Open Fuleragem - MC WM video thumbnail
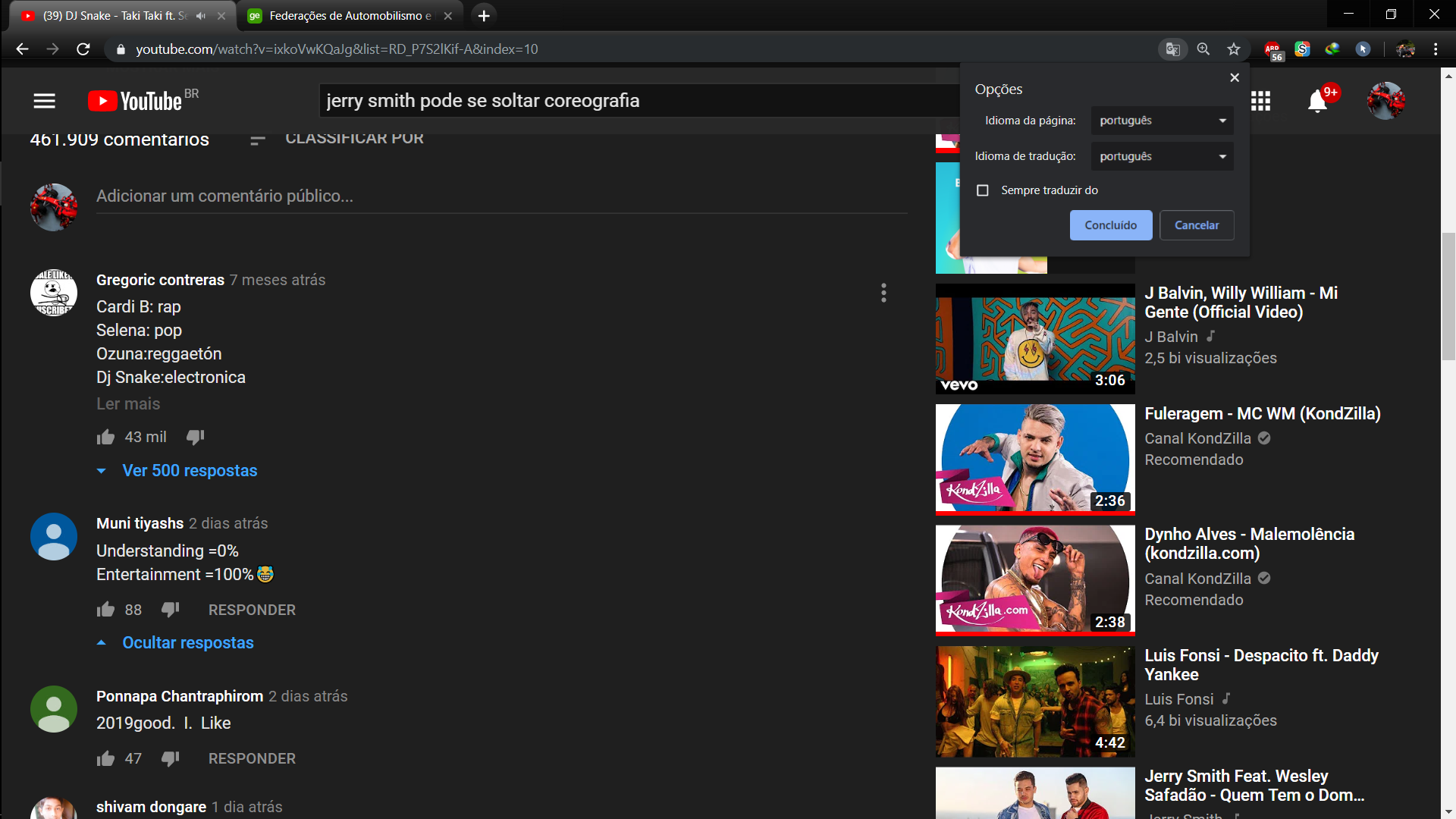 coord(1035,460)
